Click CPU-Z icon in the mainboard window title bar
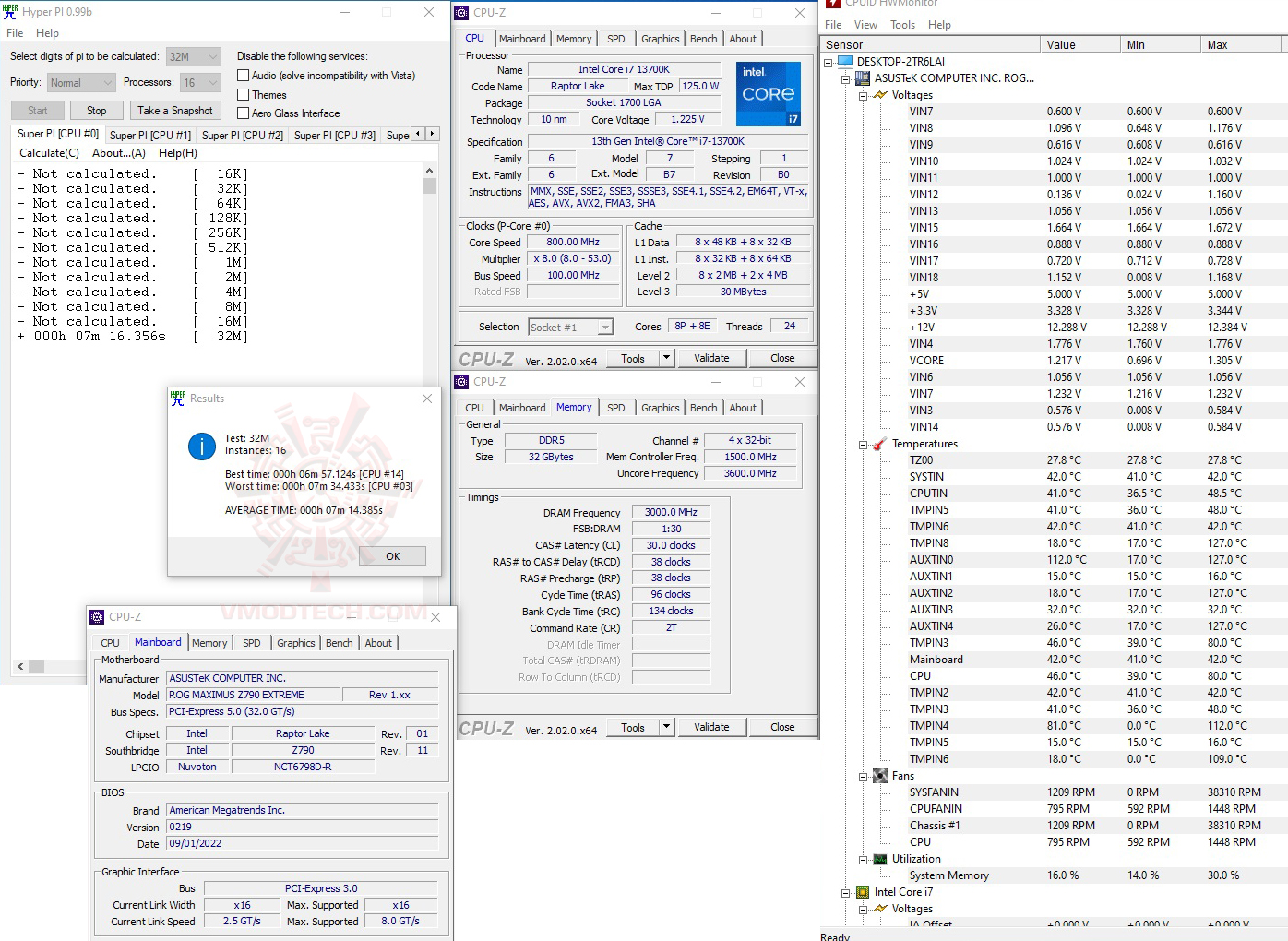Screen dimensions: 1288x941 (97, 617)
